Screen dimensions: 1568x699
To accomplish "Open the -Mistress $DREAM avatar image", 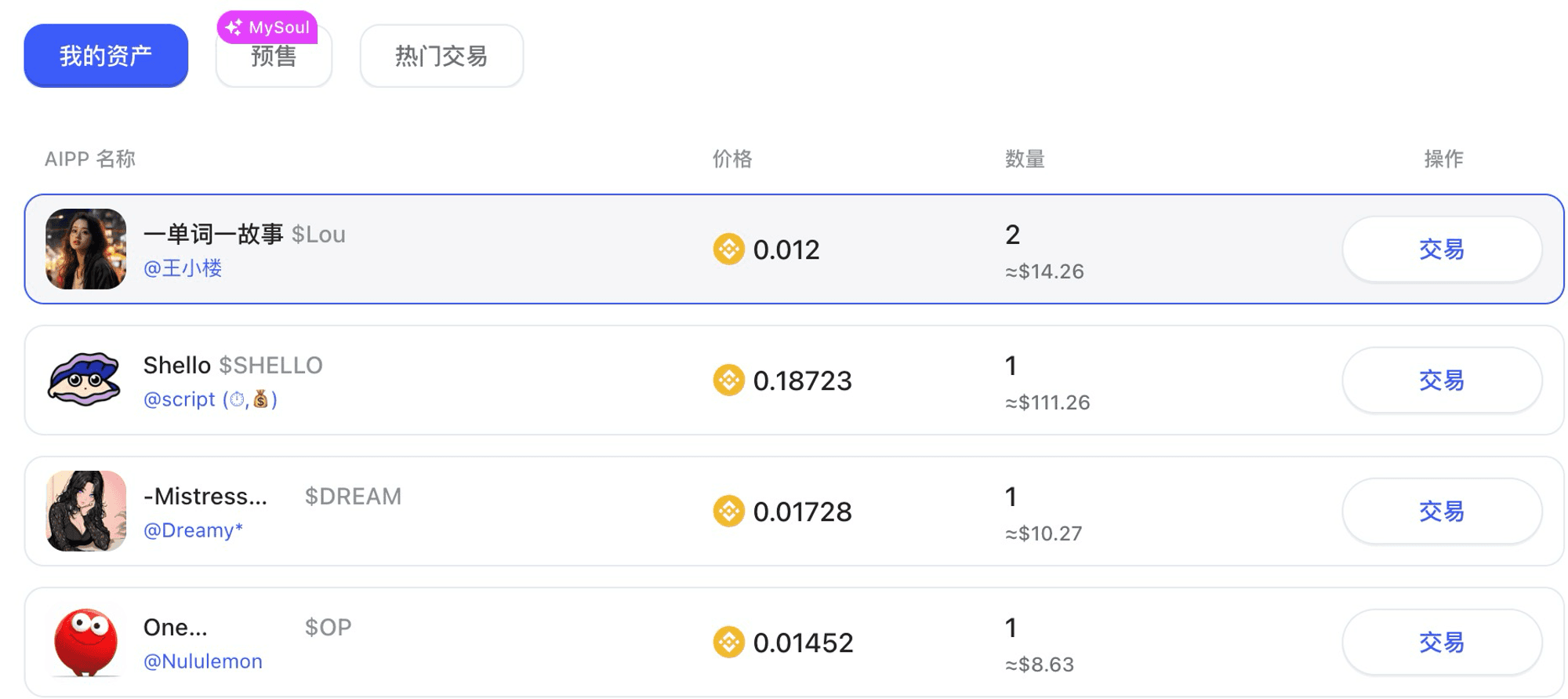I will (85, 511).
